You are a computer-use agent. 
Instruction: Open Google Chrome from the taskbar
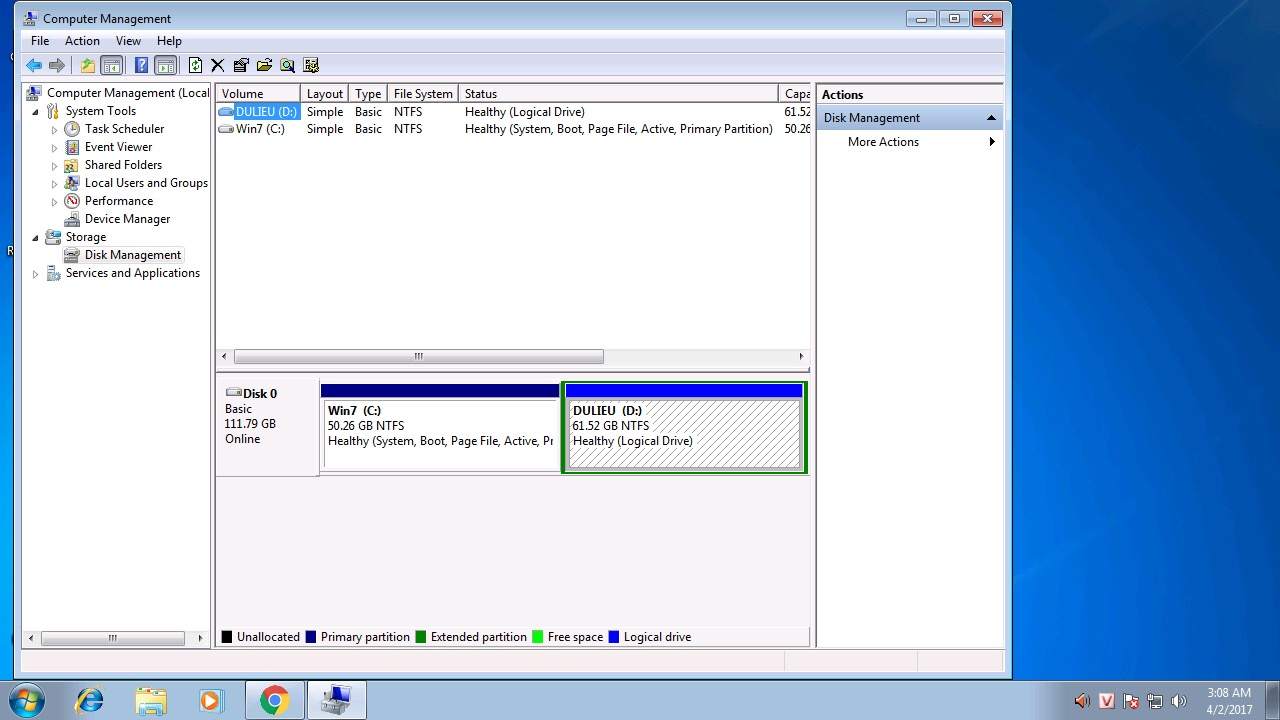point(274,700)
